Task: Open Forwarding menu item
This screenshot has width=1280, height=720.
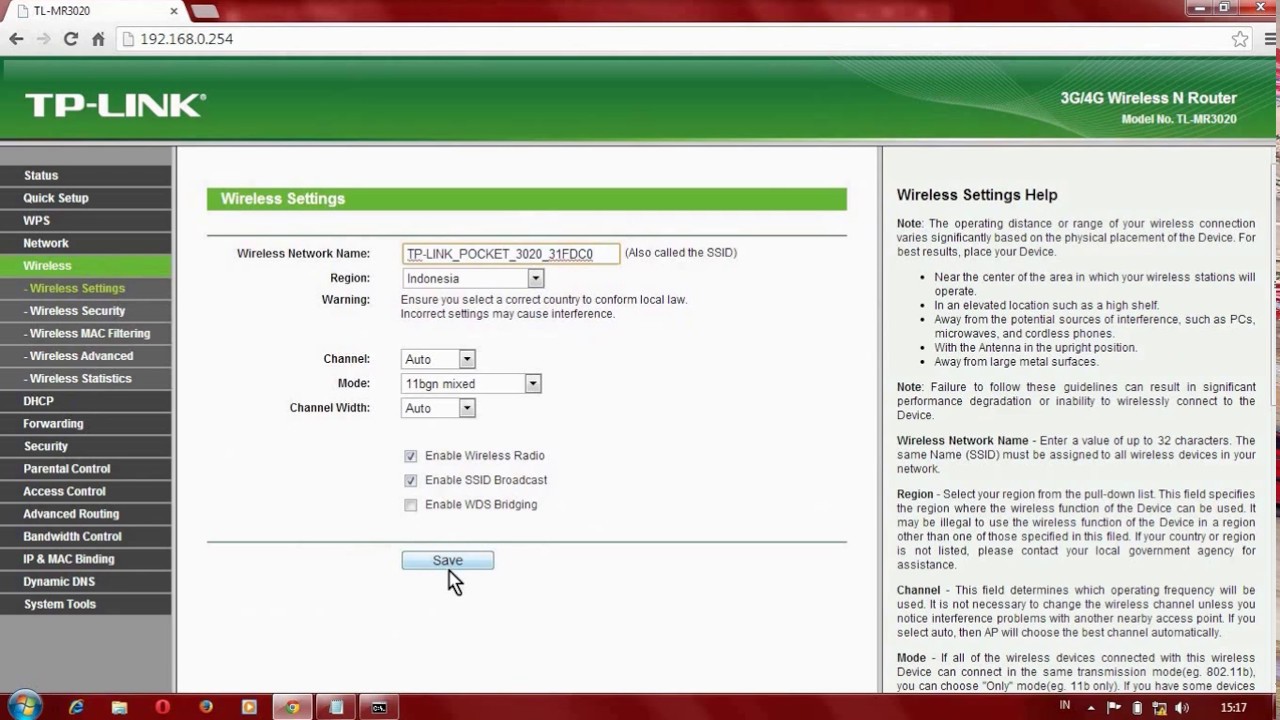Action: 86,424
